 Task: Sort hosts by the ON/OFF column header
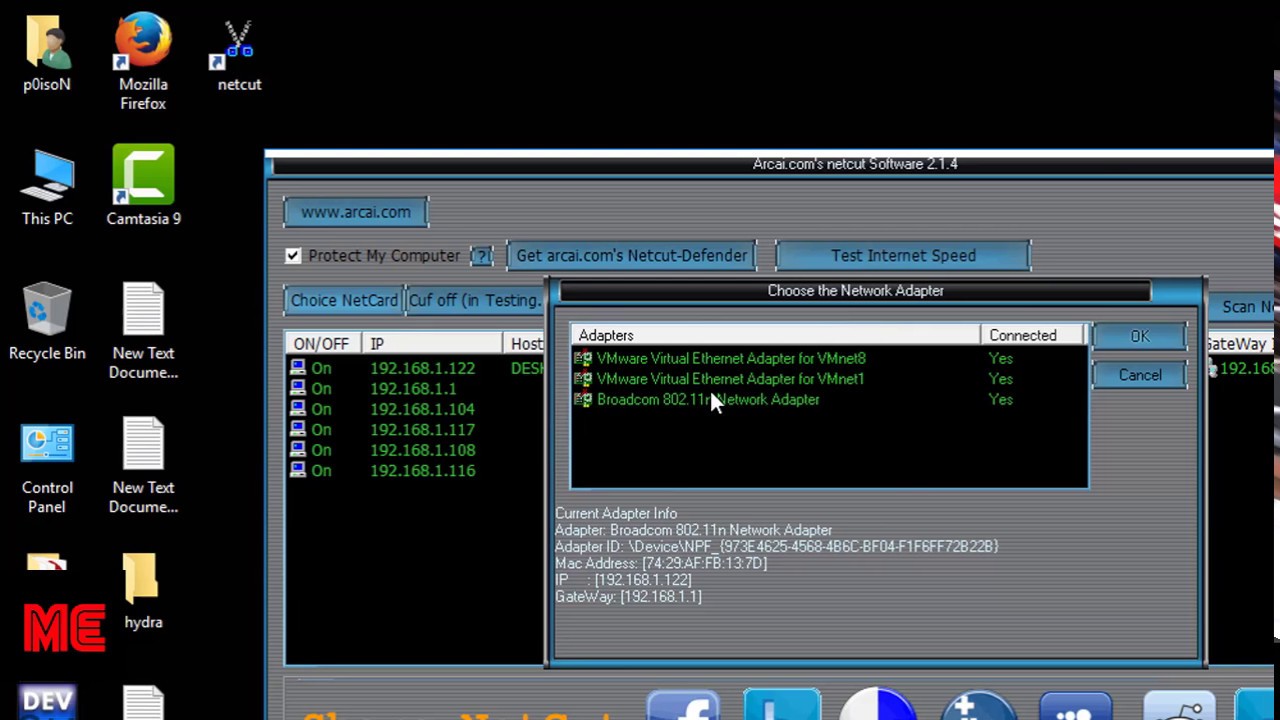322,344
